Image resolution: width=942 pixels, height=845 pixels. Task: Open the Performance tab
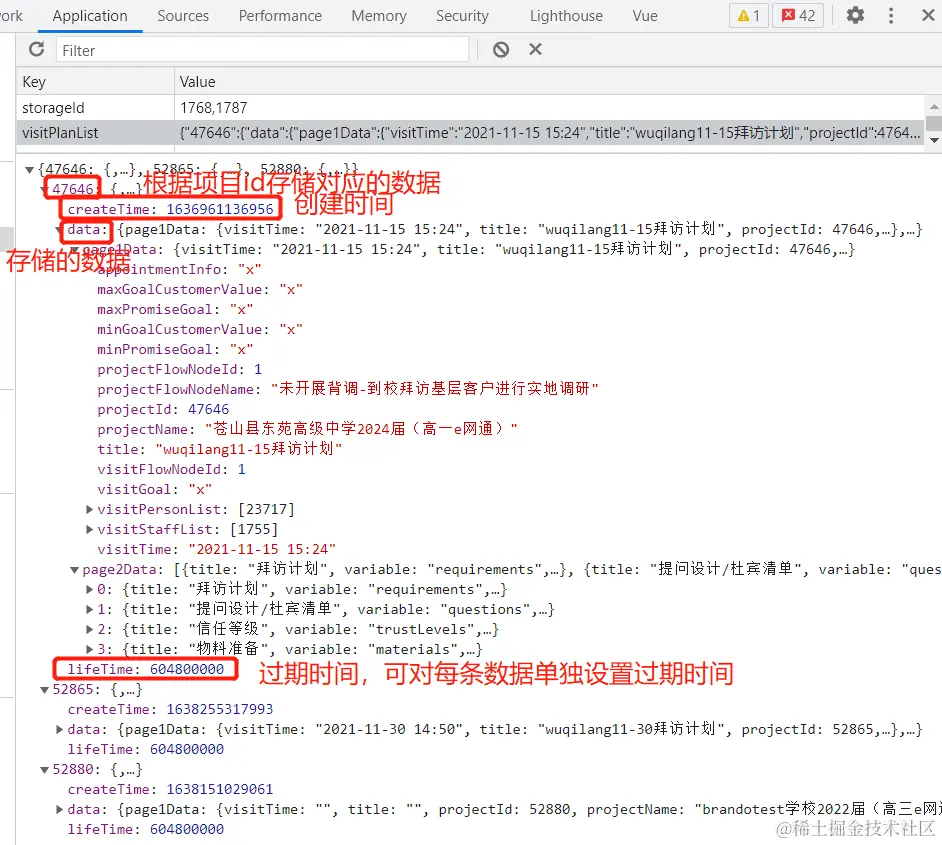click(x=280, y=16)
